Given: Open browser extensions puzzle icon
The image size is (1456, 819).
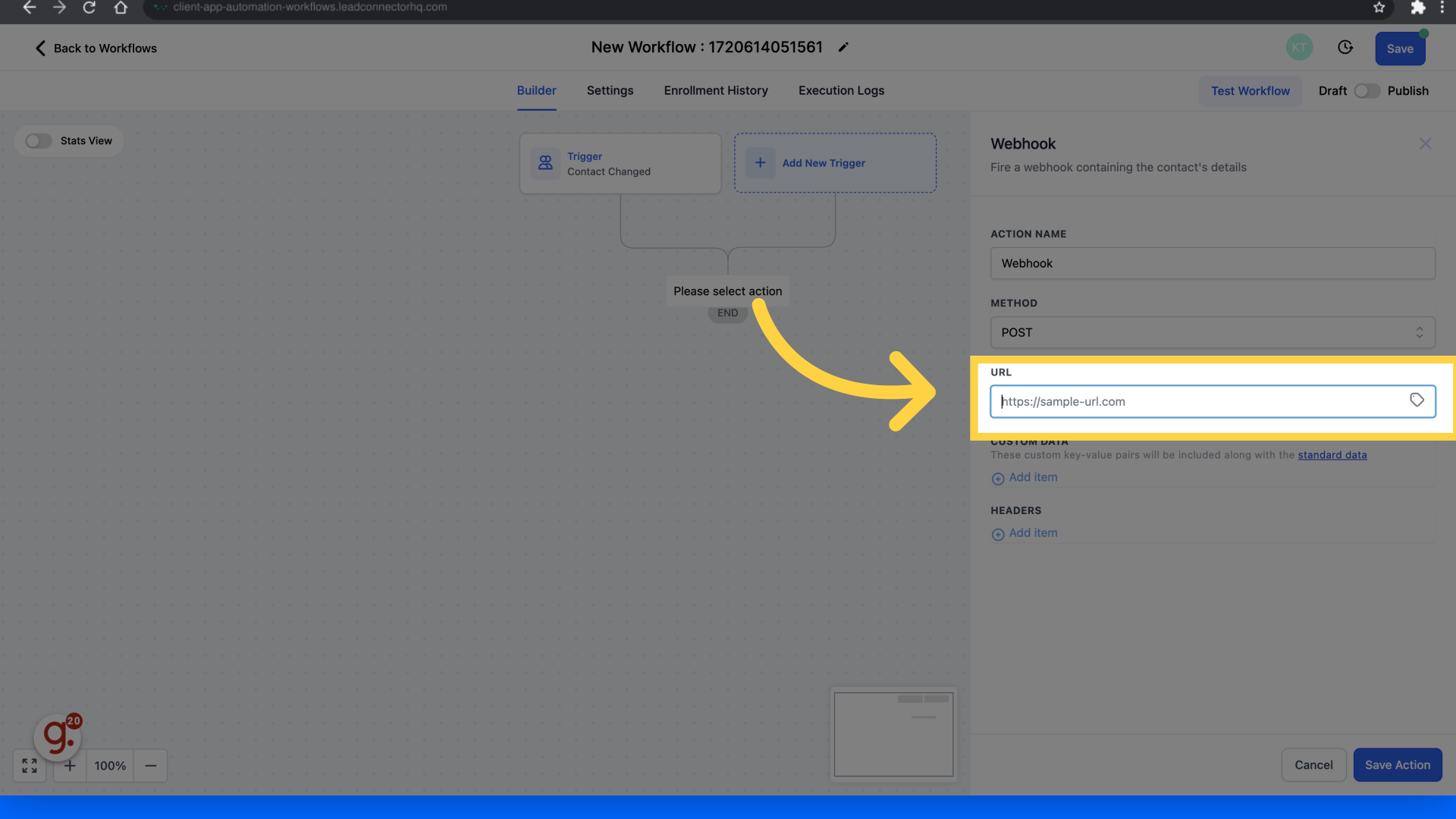Looking at the screenshot, I should coord(1417,8).
